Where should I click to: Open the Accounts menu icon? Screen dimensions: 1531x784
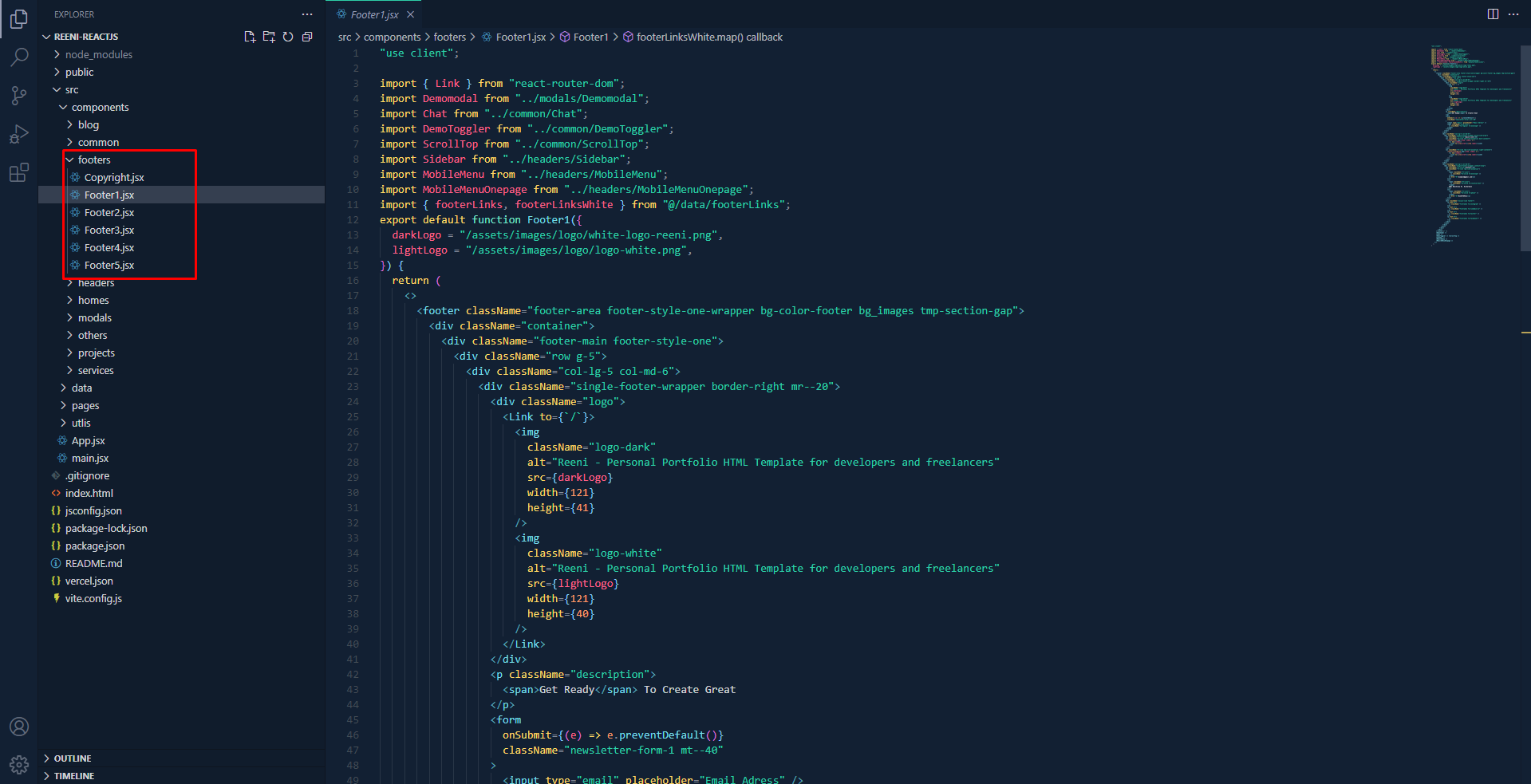tap(19, 727)
